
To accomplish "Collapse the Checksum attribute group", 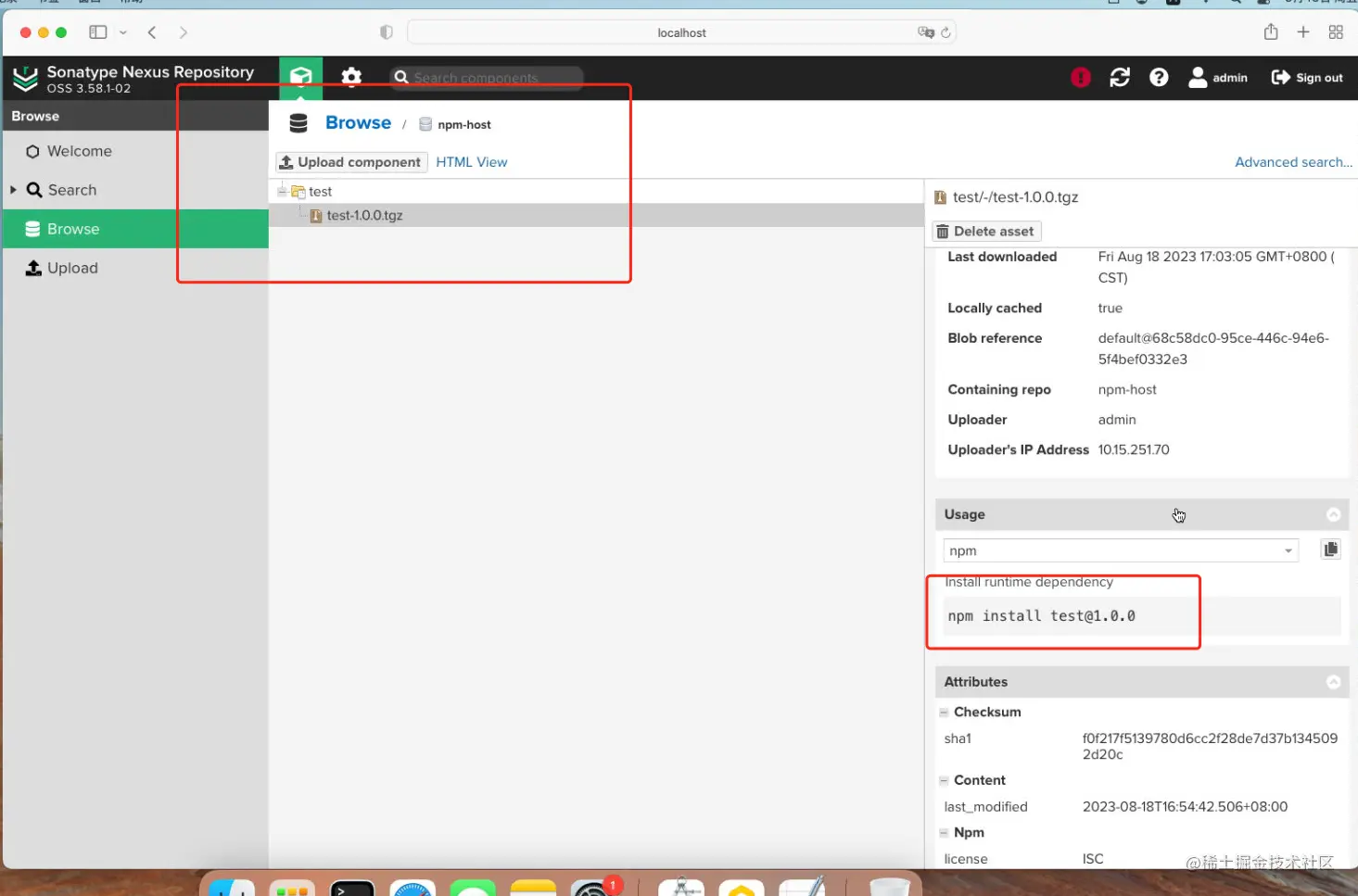I will 944,713.
